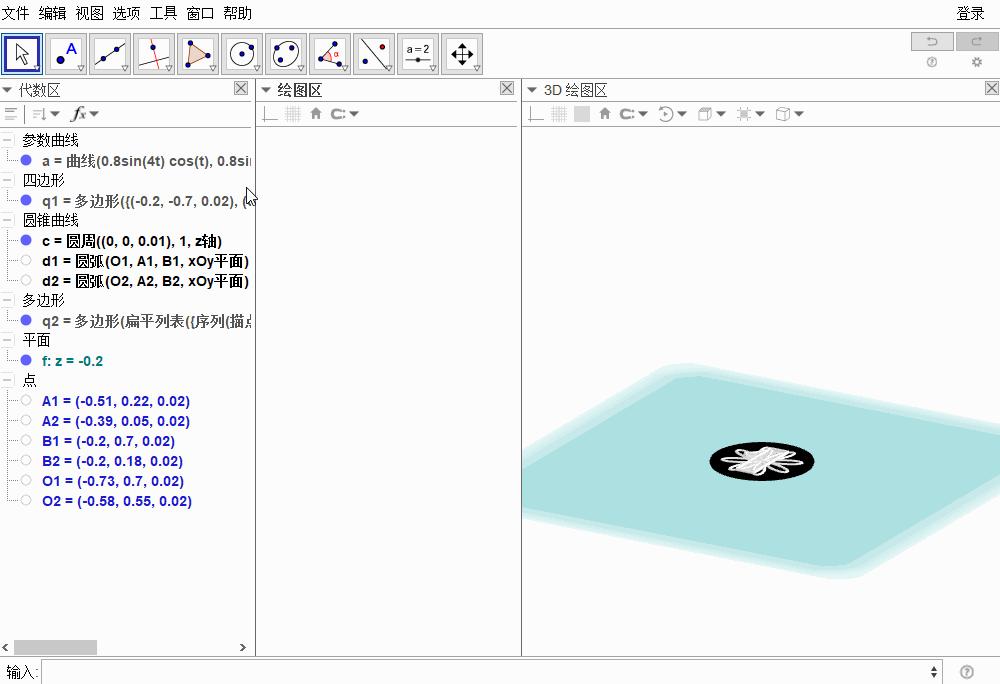
Task: Click the 输入 command input field
Action: 490,672
